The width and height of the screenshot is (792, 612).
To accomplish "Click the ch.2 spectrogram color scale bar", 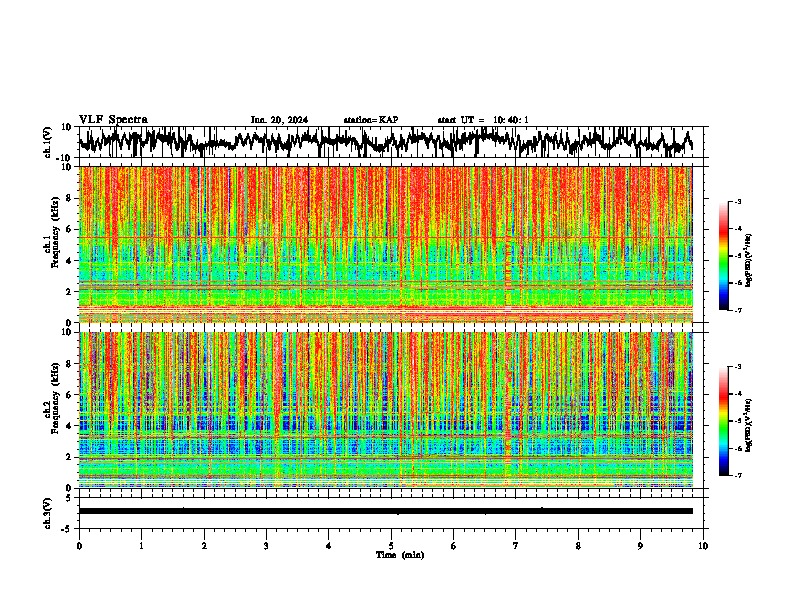I will pyautogui.click(x=723, y=421).
